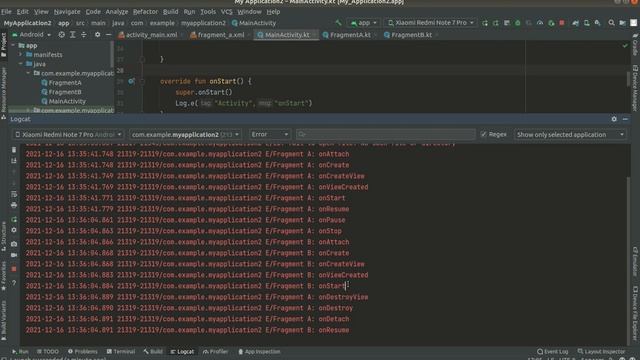Open the Event Log
Viewport: 640px width, 360px height.
coord(553,351)
